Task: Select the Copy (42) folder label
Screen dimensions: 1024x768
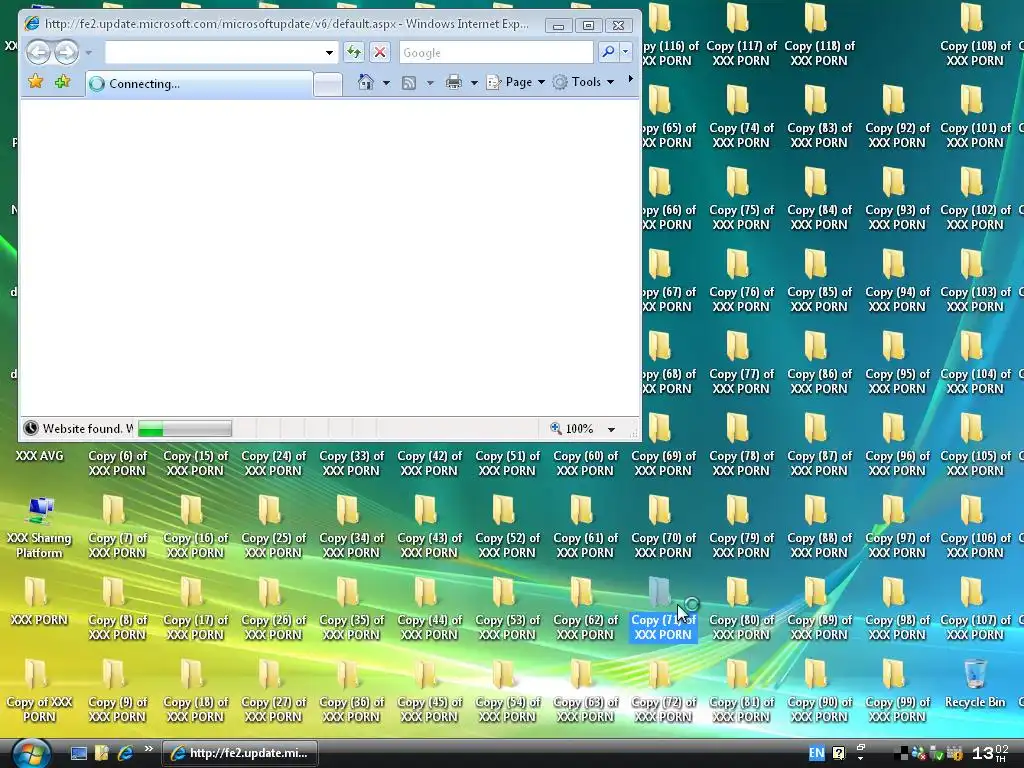Action: [430, 463]
